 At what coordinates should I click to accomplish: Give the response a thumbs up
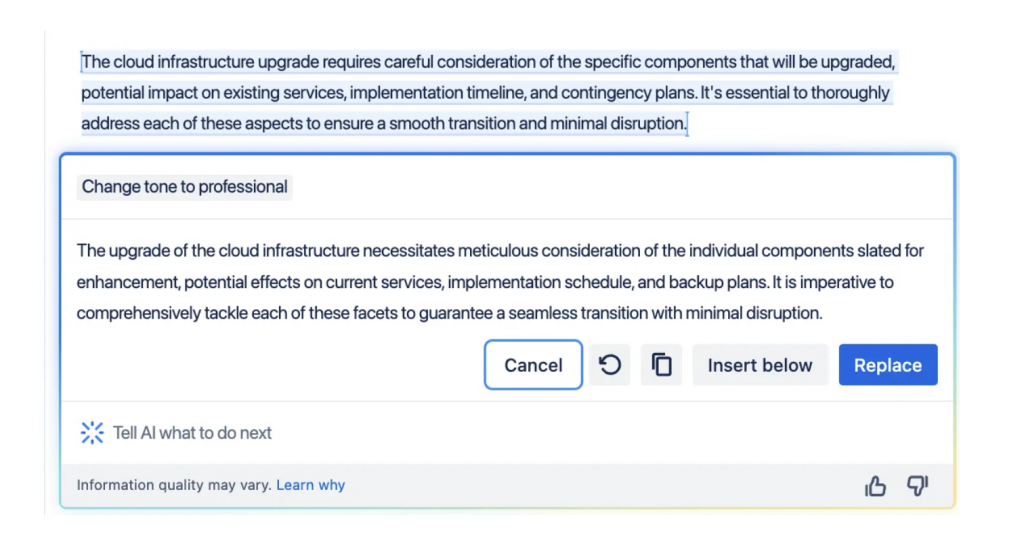[x=876, y=486]
